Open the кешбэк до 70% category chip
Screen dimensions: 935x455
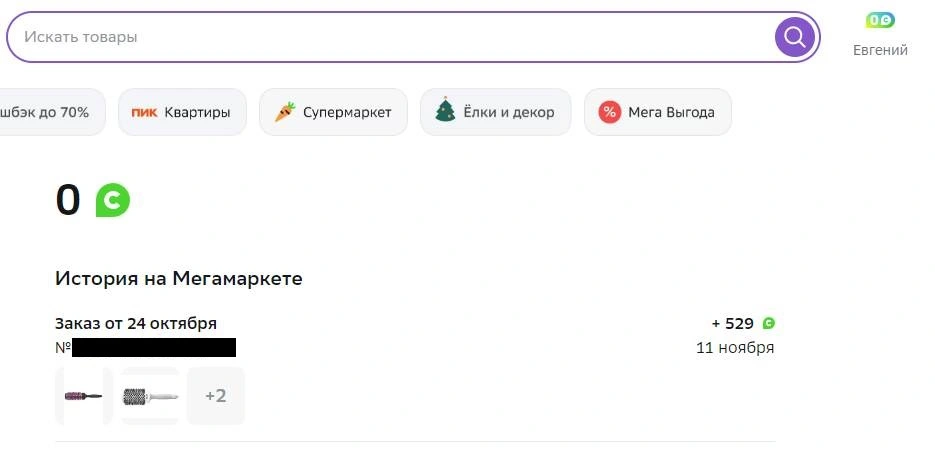[x=52, y=112]
